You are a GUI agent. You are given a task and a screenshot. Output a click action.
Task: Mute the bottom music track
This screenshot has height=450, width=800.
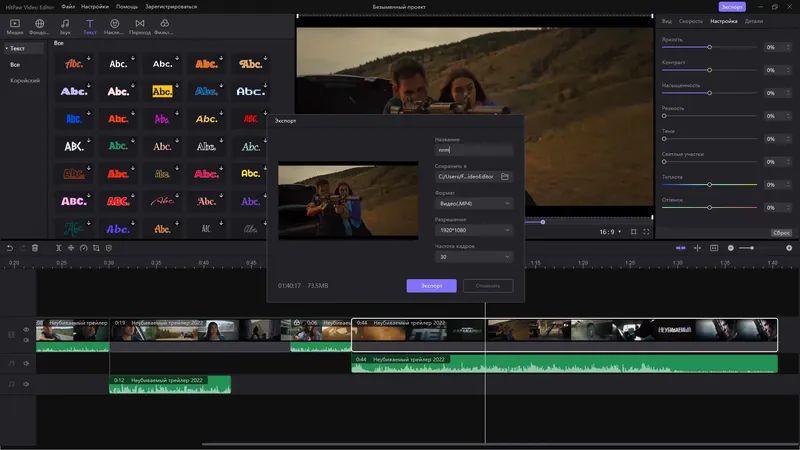26,384
